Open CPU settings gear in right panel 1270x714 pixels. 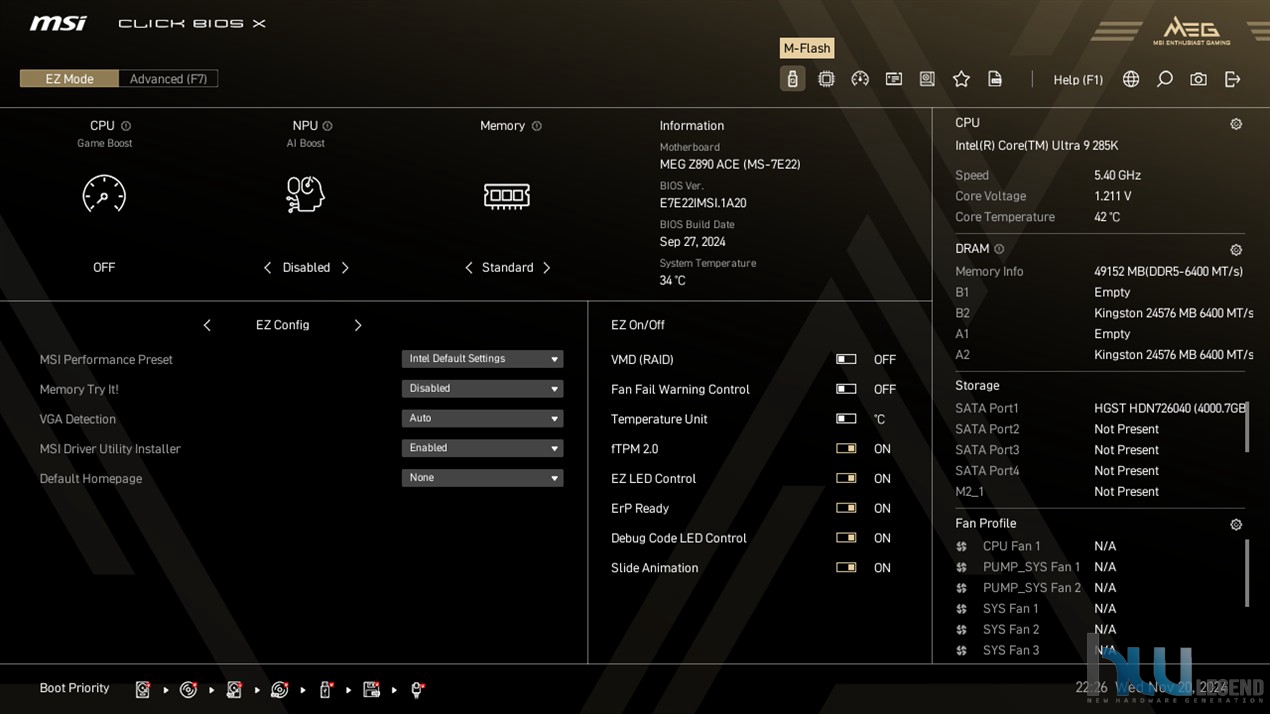click(1236, 124)
